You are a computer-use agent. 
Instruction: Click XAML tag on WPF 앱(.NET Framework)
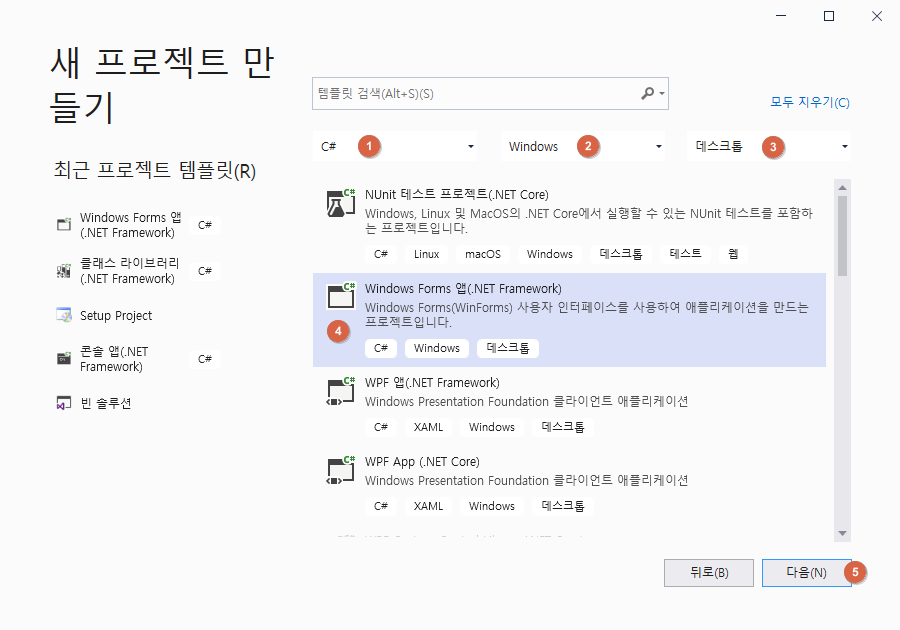tap(428, 427)
